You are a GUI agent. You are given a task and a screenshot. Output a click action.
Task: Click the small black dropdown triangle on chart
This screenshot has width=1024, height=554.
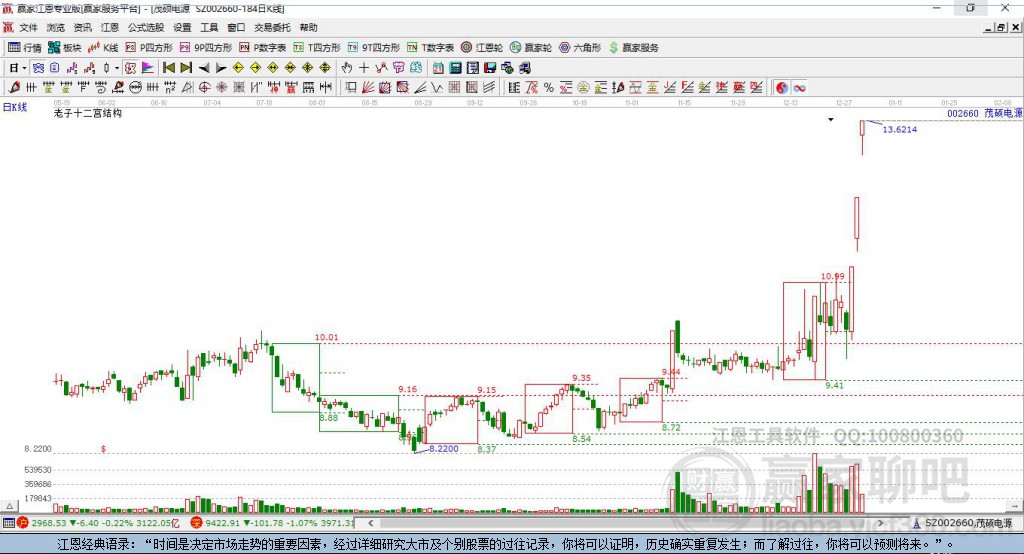tap(831, 120)
